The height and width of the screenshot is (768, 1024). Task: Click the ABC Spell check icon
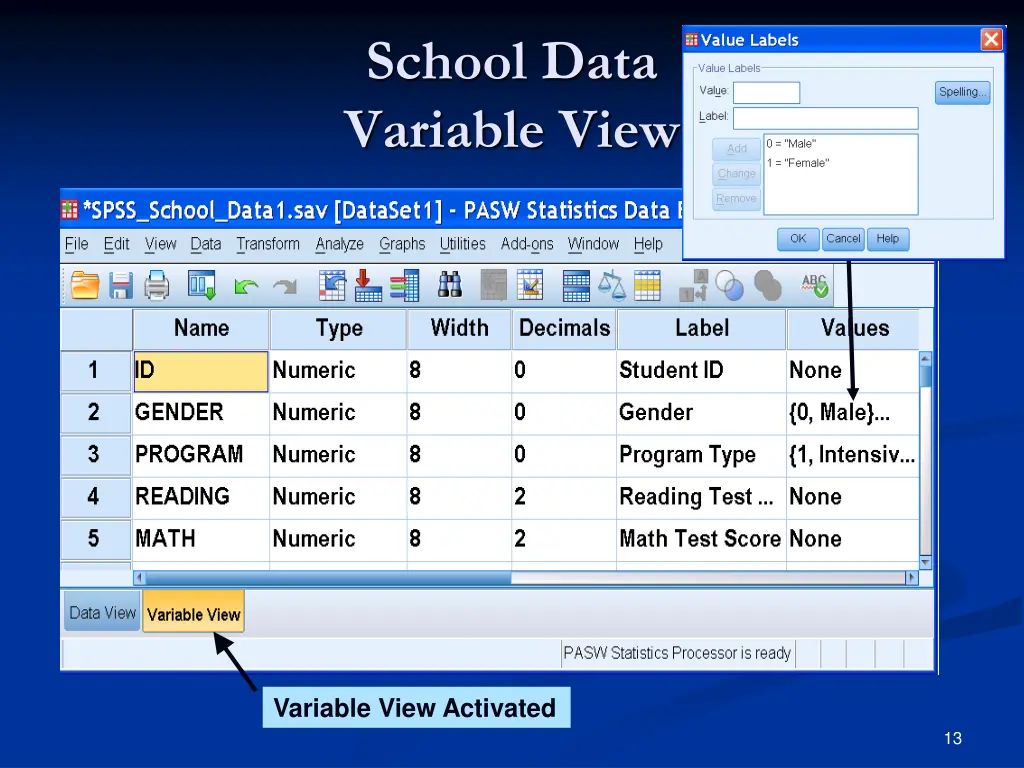(815, 285)
